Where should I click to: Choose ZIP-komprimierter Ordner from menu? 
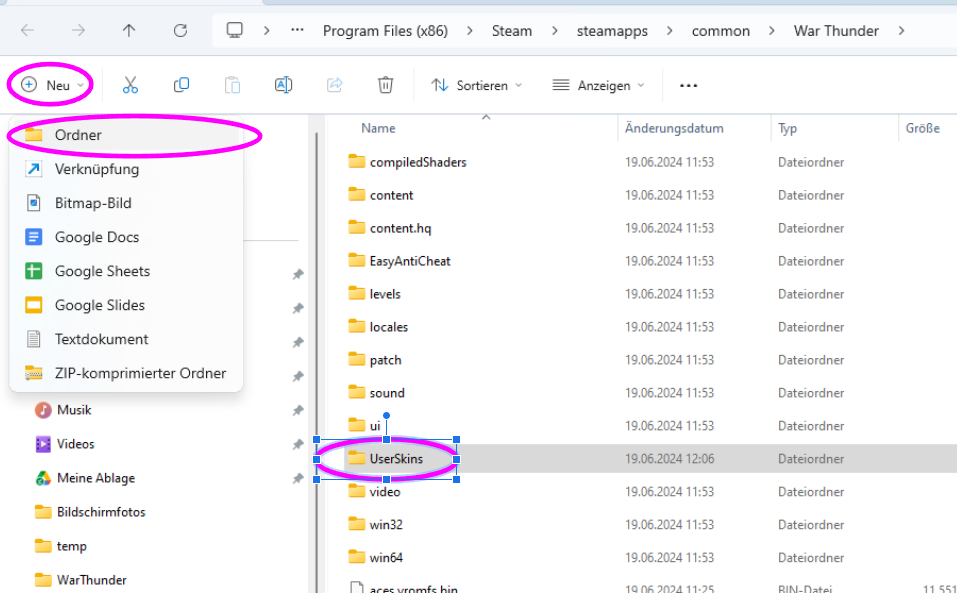coord(126,373)
